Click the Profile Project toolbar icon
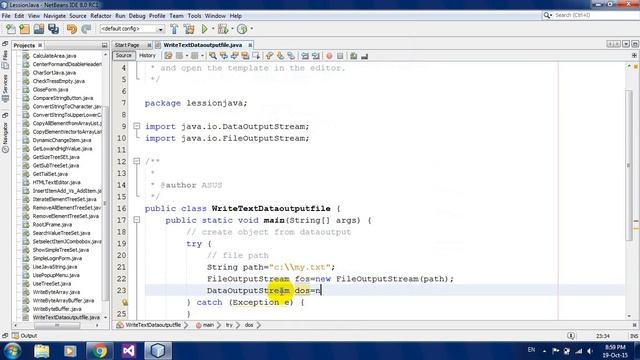Image resolution: width=640 pixels, height=360 pixels. pyautogui.click(x=242, y=29)
